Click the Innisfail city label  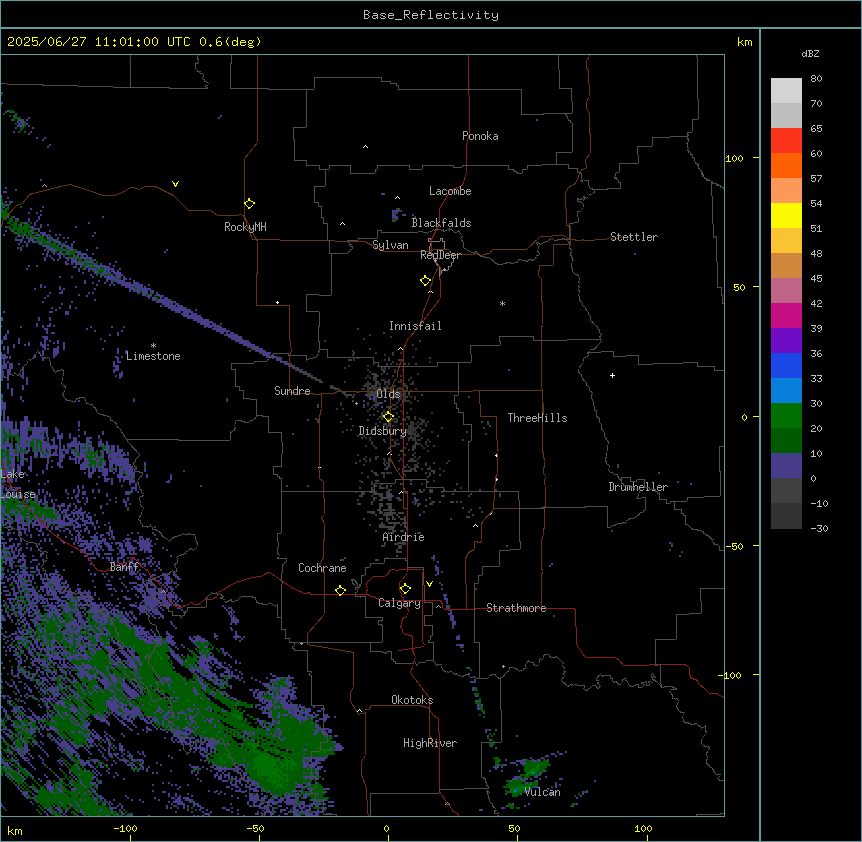coord(415,326)
